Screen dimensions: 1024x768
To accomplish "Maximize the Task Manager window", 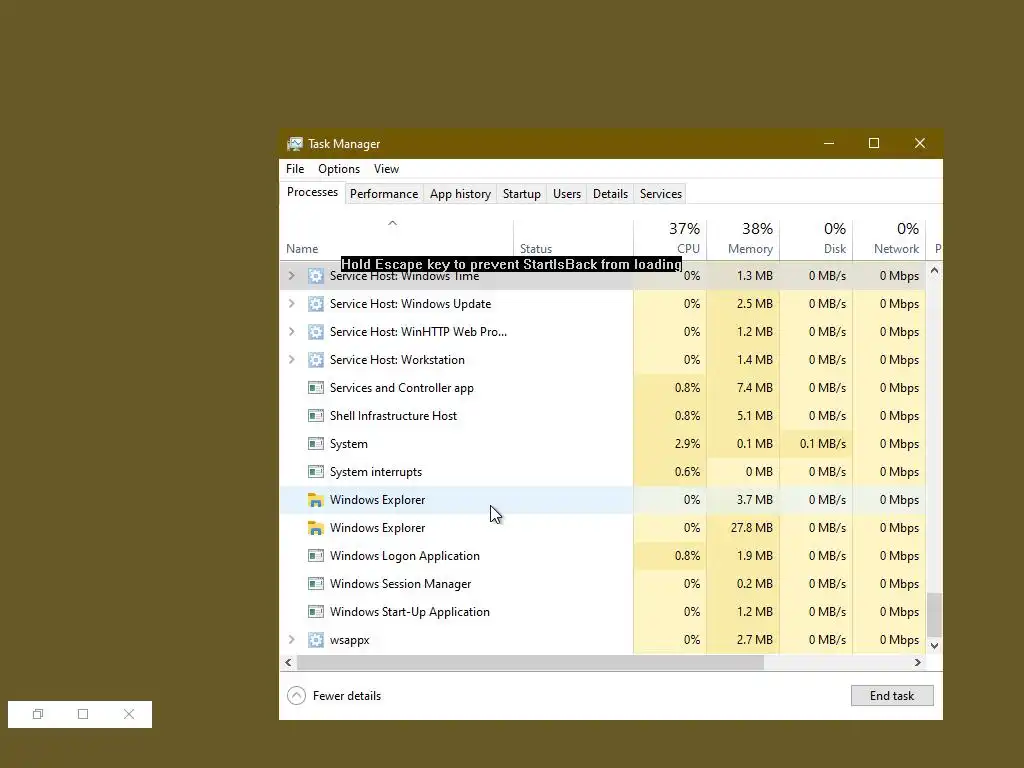I will pos(874,144).
